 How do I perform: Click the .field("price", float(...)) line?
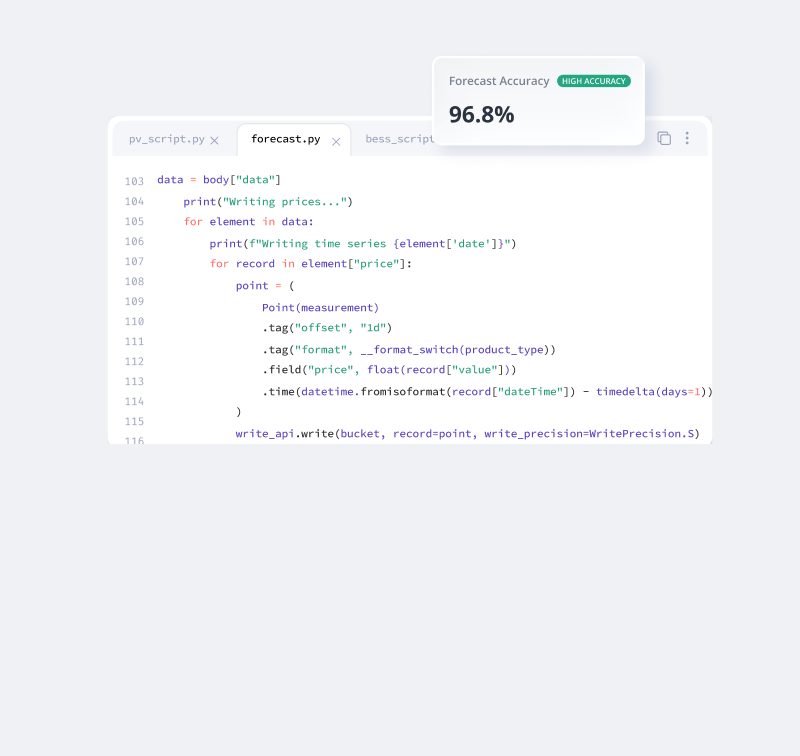(389, 370)
